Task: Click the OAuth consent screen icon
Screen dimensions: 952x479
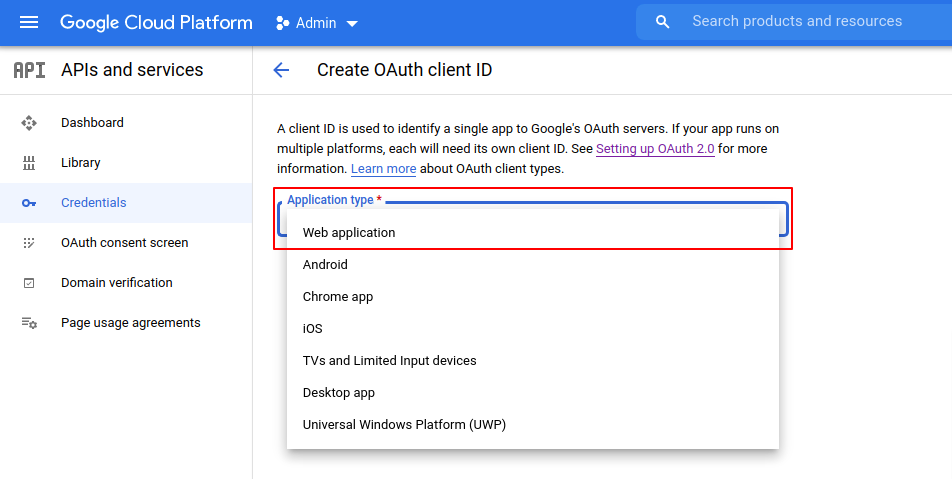Action: tap(29, 243)
